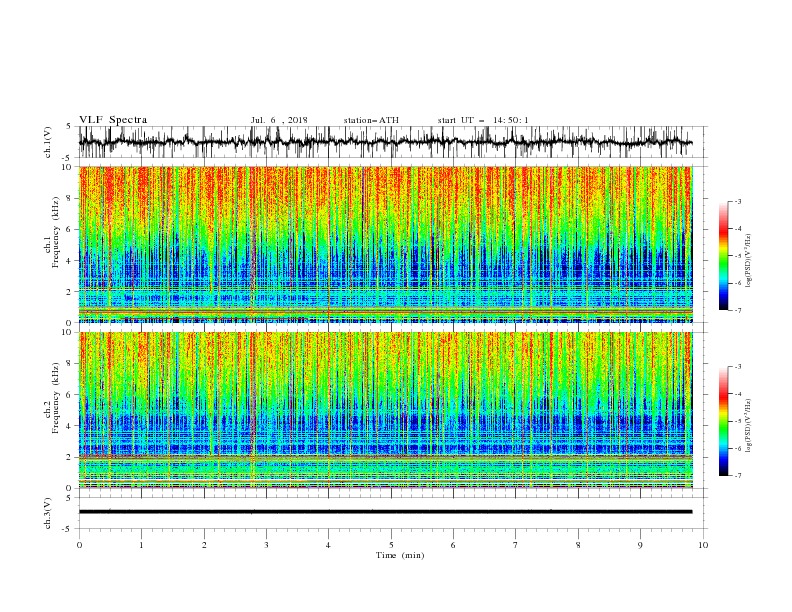This screenshot has width=792, height=612.
Task: Click the "-3" tick on ch.1 colorbar
Action: (x=738, y=201)
